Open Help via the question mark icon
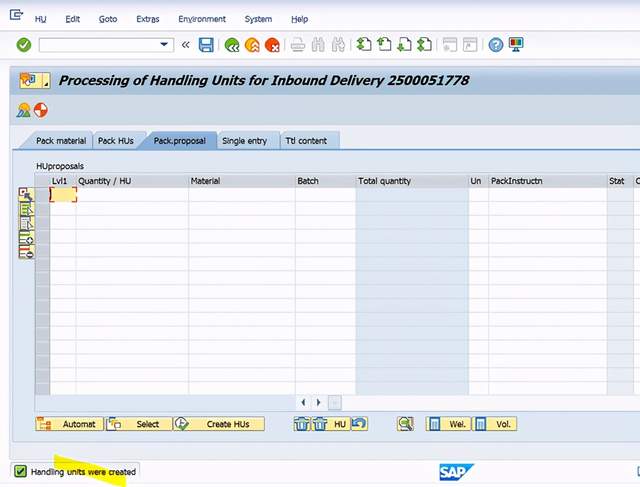The height and width of the screenshot is (487, 640). 495,45
